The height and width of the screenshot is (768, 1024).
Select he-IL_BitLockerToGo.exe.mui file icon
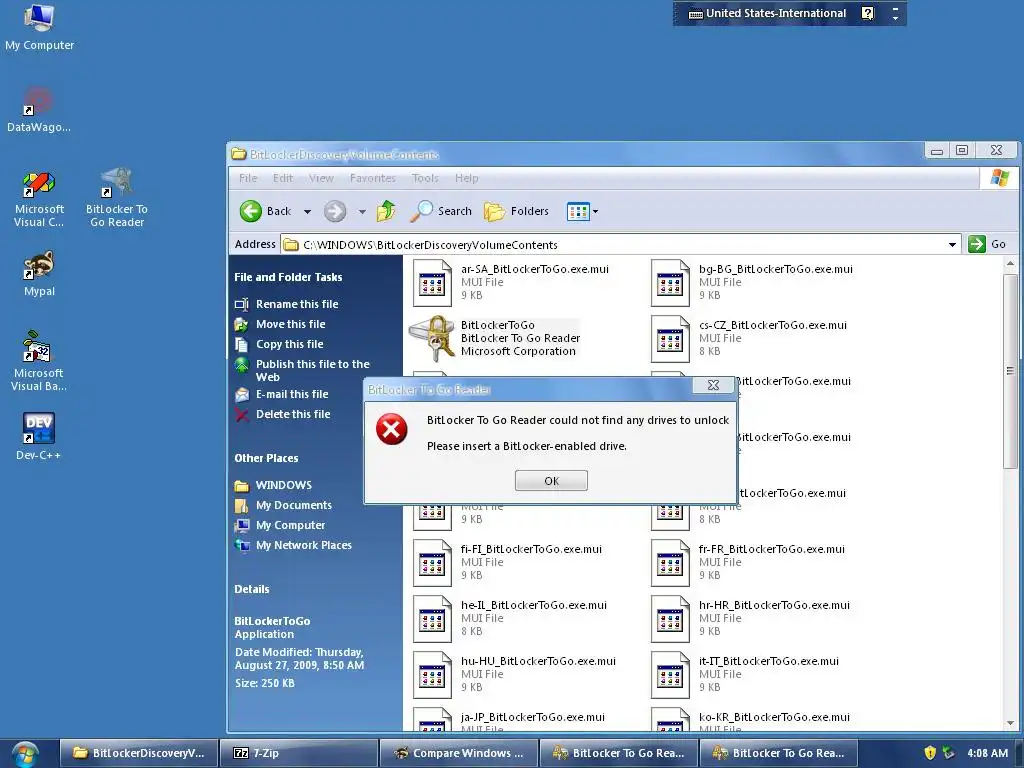coord(432,619)
